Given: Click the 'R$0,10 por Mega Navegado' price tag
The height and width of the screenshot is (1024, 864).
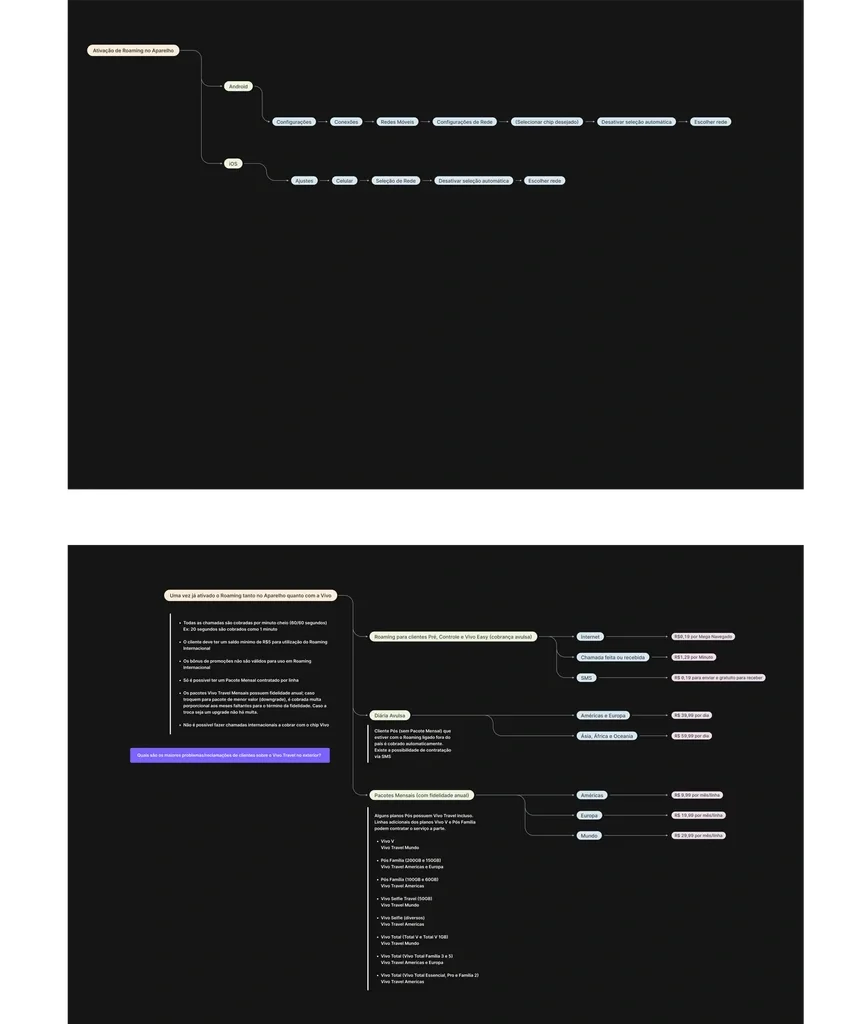Looking at the screenshot, I should click(703, 636).
